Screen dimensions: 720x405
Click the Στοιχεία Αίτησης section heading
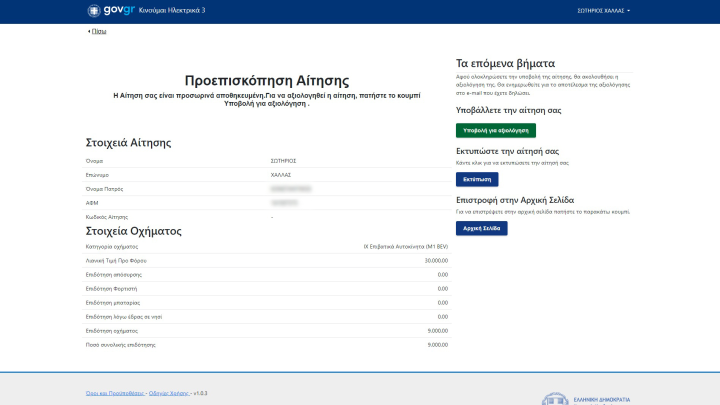tap(129, 143)
